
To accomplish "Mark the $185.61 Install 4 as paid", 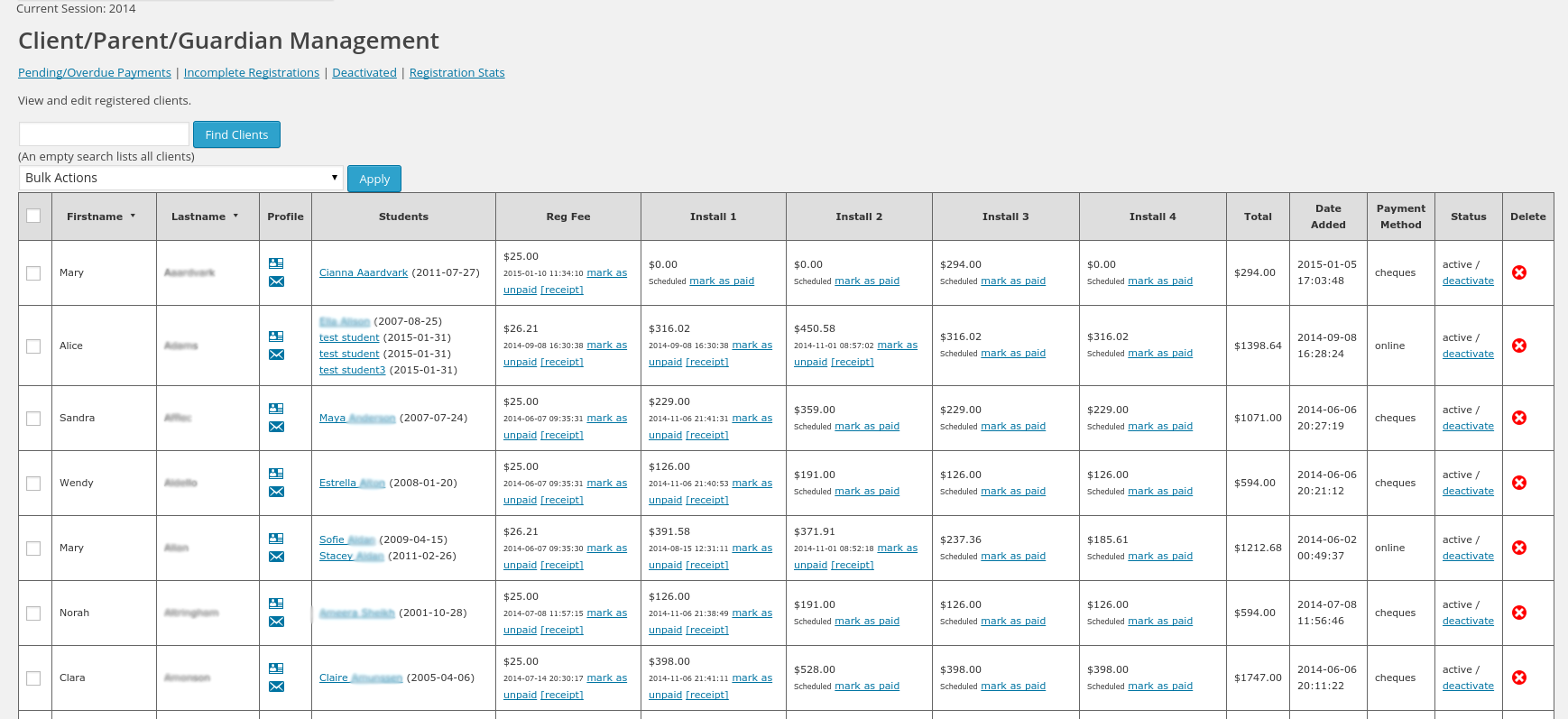I will pyautogui.click(x=1160, y=556).
